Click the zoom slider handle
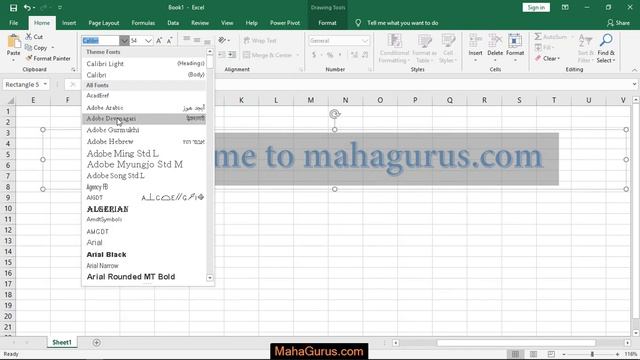Screen dimensions: 640x360 click(592, 354)
